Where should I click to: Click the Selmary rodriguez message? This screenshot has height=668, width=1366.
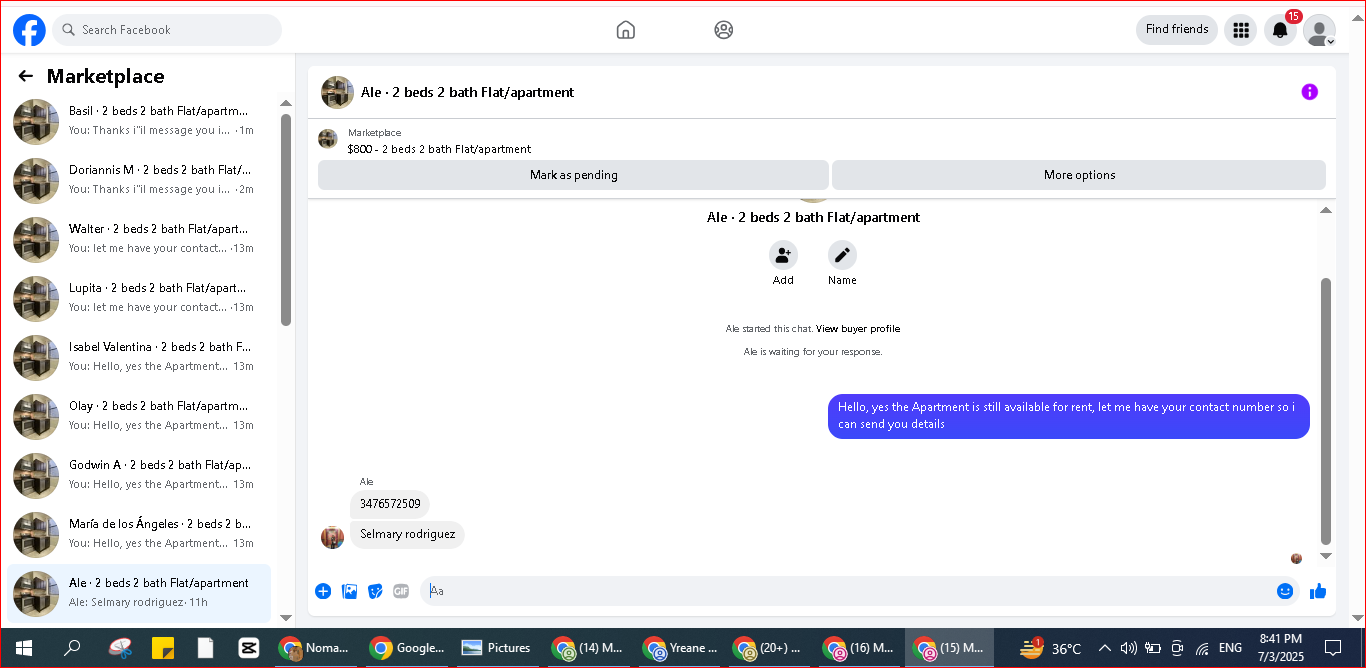tap(407, 534)
